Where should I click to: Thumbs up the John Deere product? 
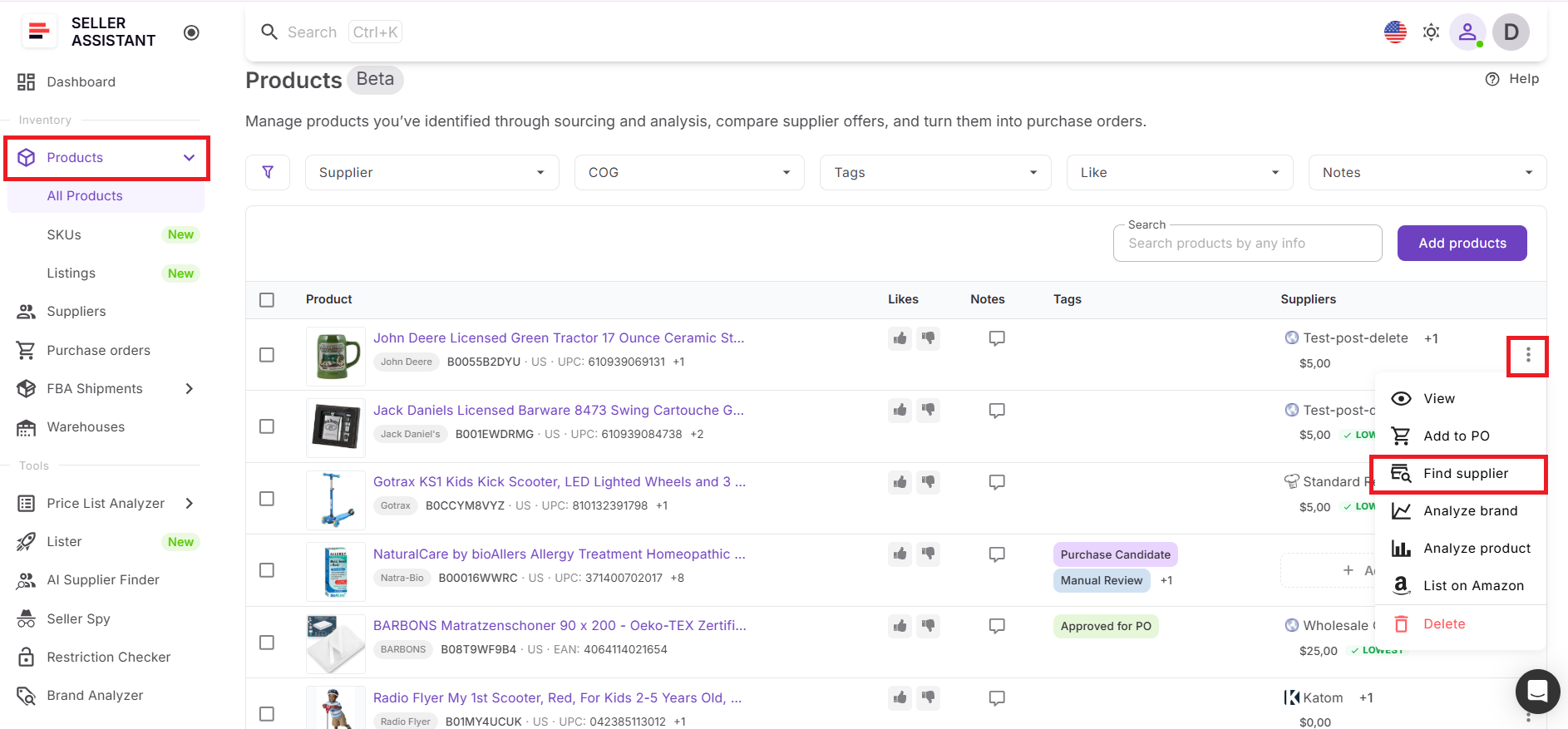900,338
